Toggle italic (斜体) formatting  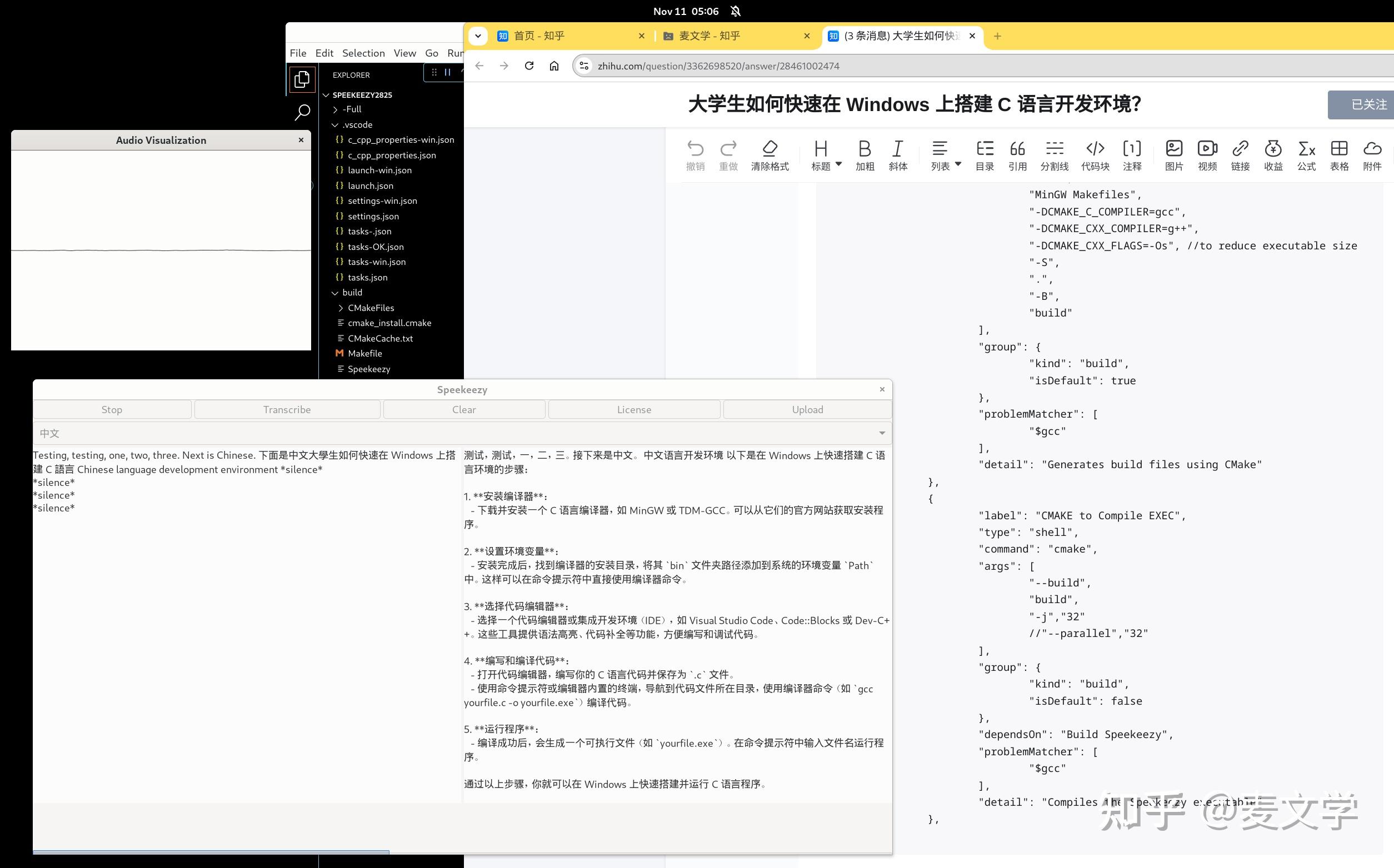point(898,155)
